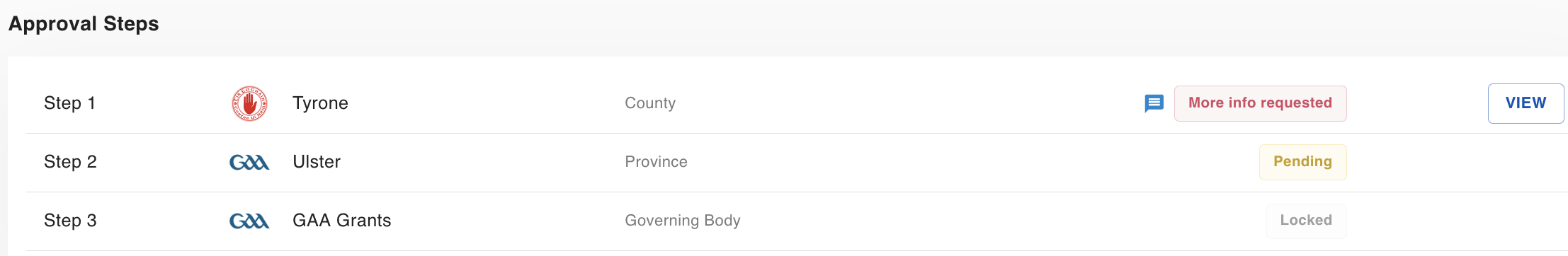The height and width of the screenshot is (256, 1568).
Task: Select the Ulster approver name
Action: [x=317, y=162]
